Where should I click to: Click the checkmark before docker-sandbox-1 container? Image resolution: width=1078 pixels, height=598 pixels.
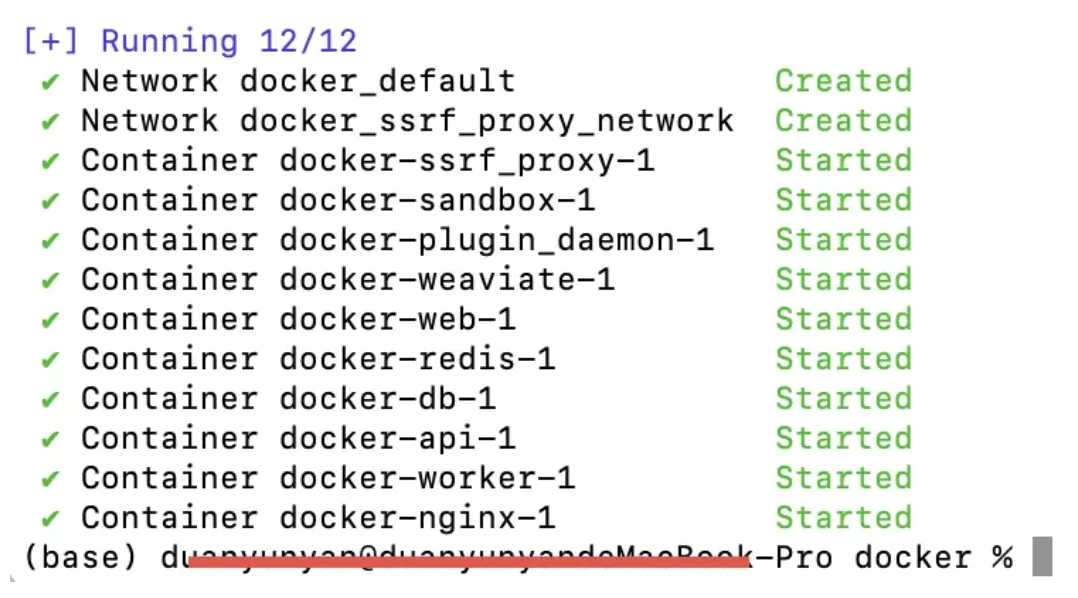pyautogui.click(x=50, y=201)
